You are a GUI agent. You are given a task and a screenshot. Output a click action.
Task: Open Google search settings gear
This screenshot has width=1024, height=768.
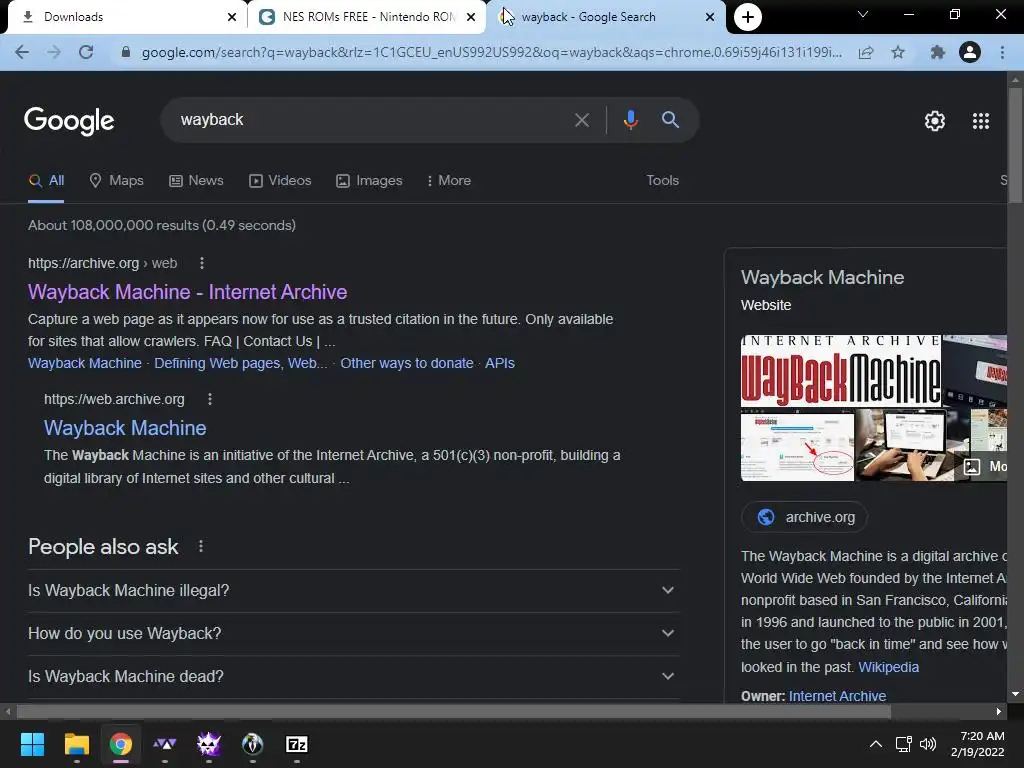[x=935, y=121]
